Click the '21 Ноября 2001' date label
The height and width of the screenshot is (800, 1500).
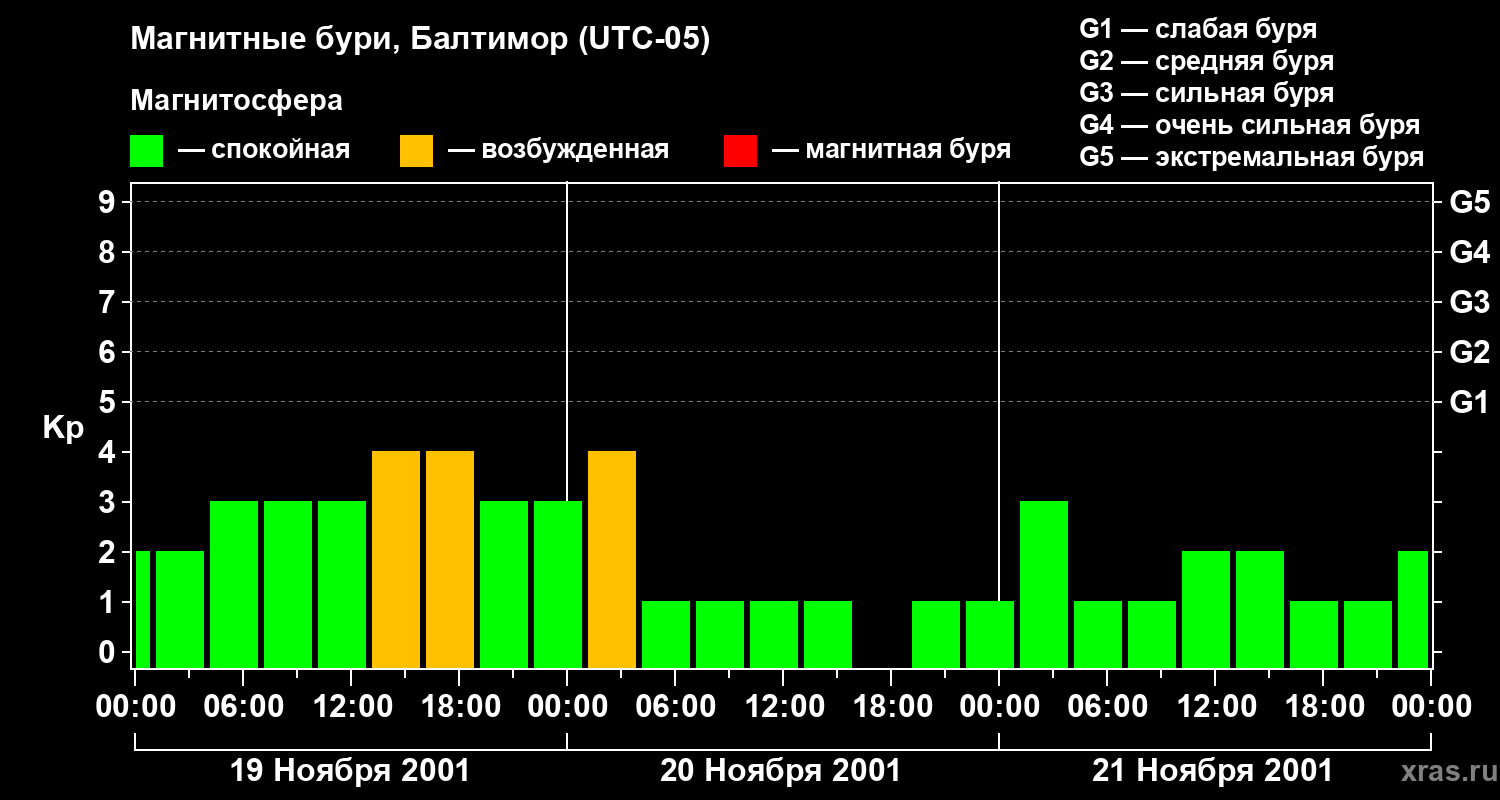coord(1213,771)
